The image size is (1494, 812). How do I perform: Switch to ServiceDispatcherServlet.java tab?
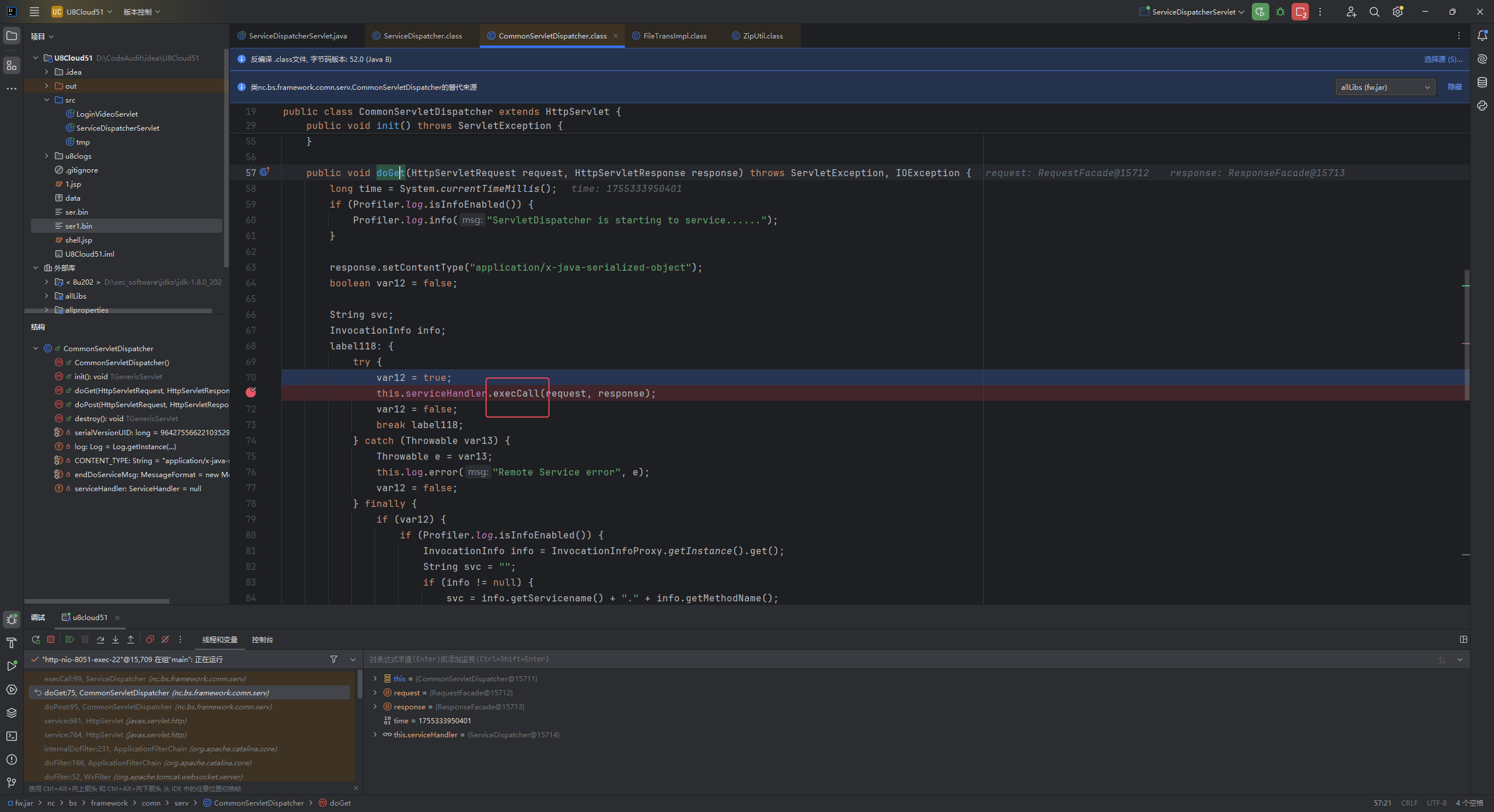tap(298, 36)
